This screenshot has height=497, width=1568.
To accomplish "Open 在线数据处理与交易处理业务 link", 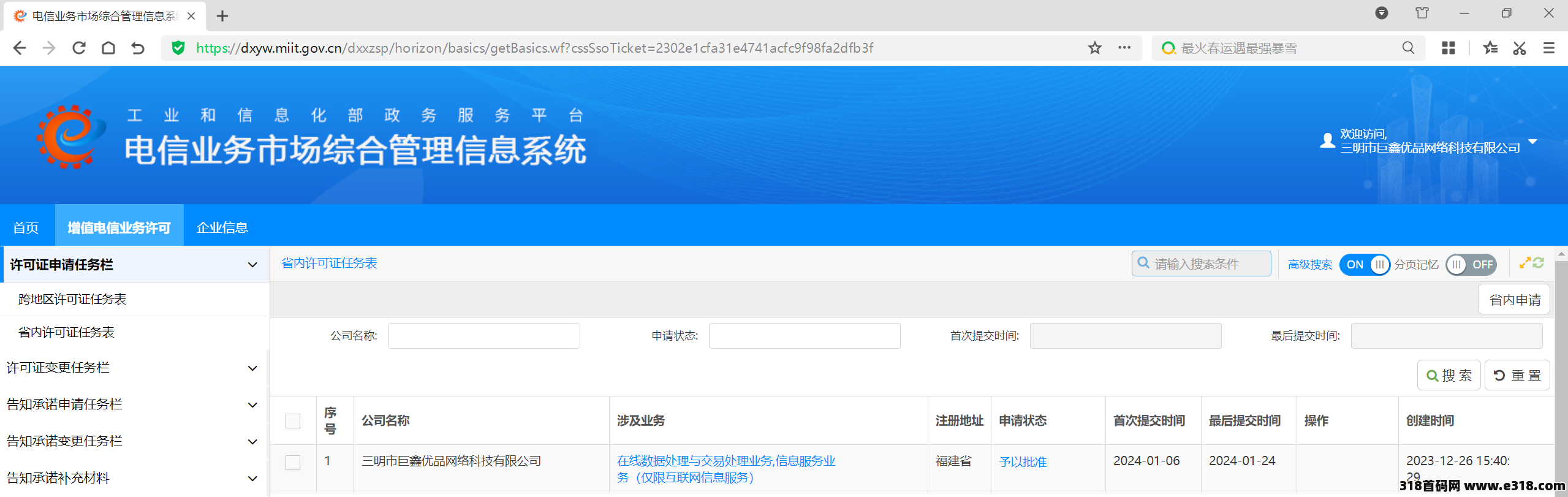I will (x=726, y=469).
